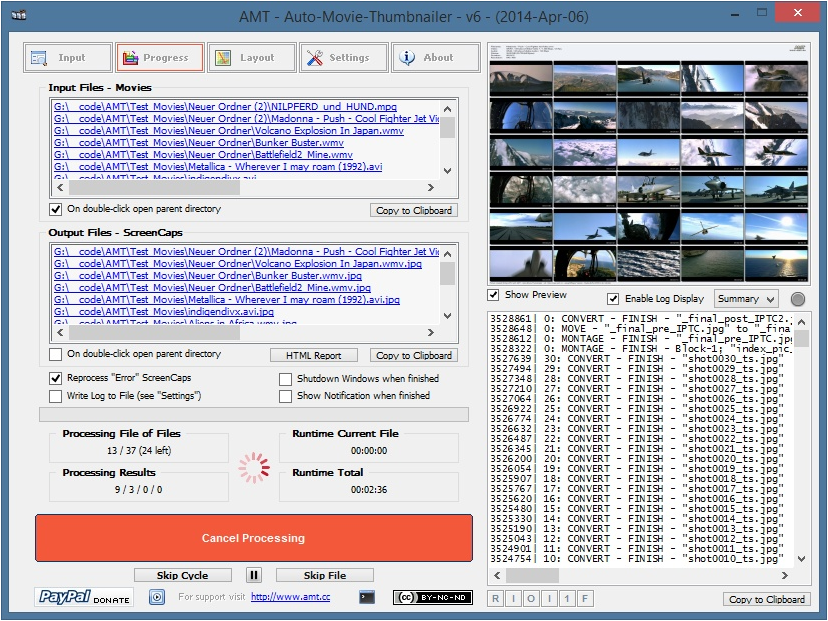The width and height of the screenshot is (828, 621).
Task: Uncheck the Show Preview checkbox
Action: [494, 296]
